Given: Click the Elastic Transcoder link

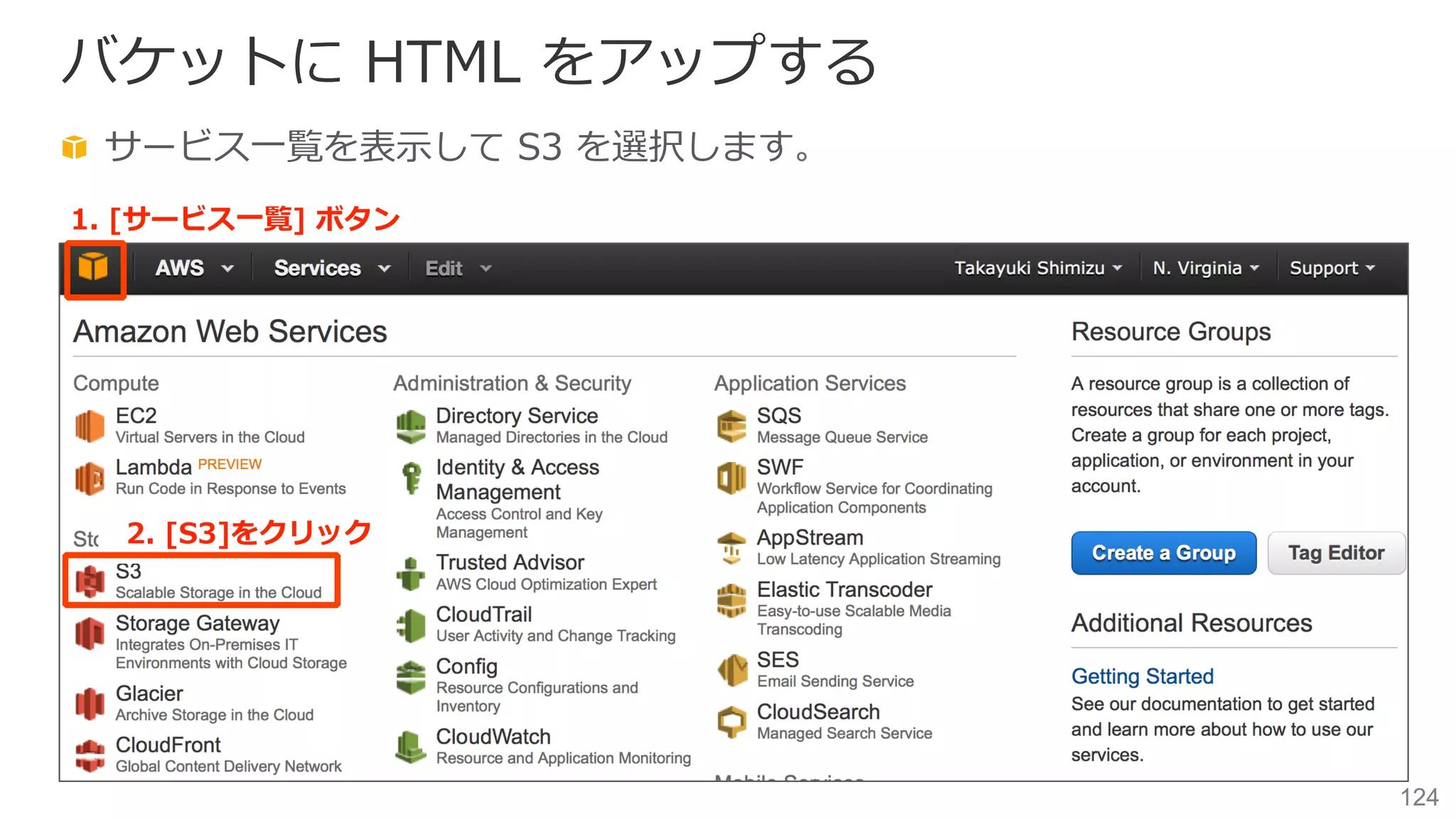Looking at the screenshot, I should coord(845,589).
